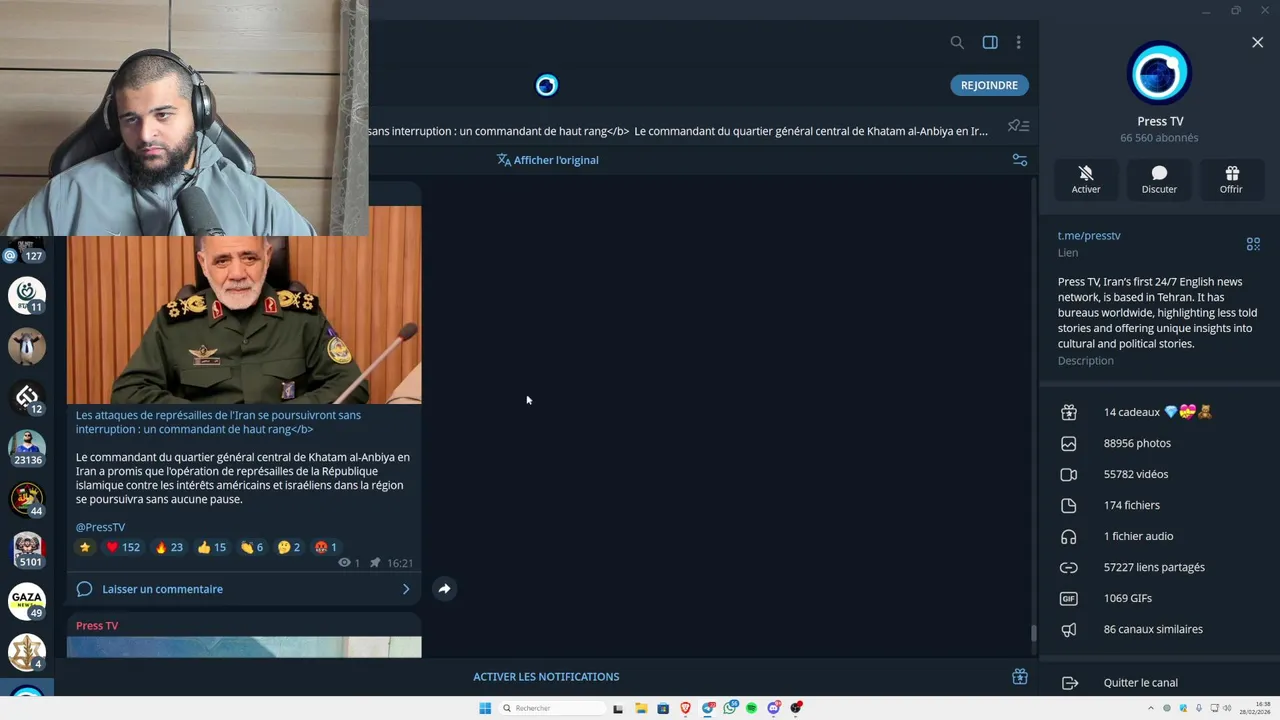Click the t.me/presstv link
The height and width of the screenshot is (720, 1280).
1089,236
